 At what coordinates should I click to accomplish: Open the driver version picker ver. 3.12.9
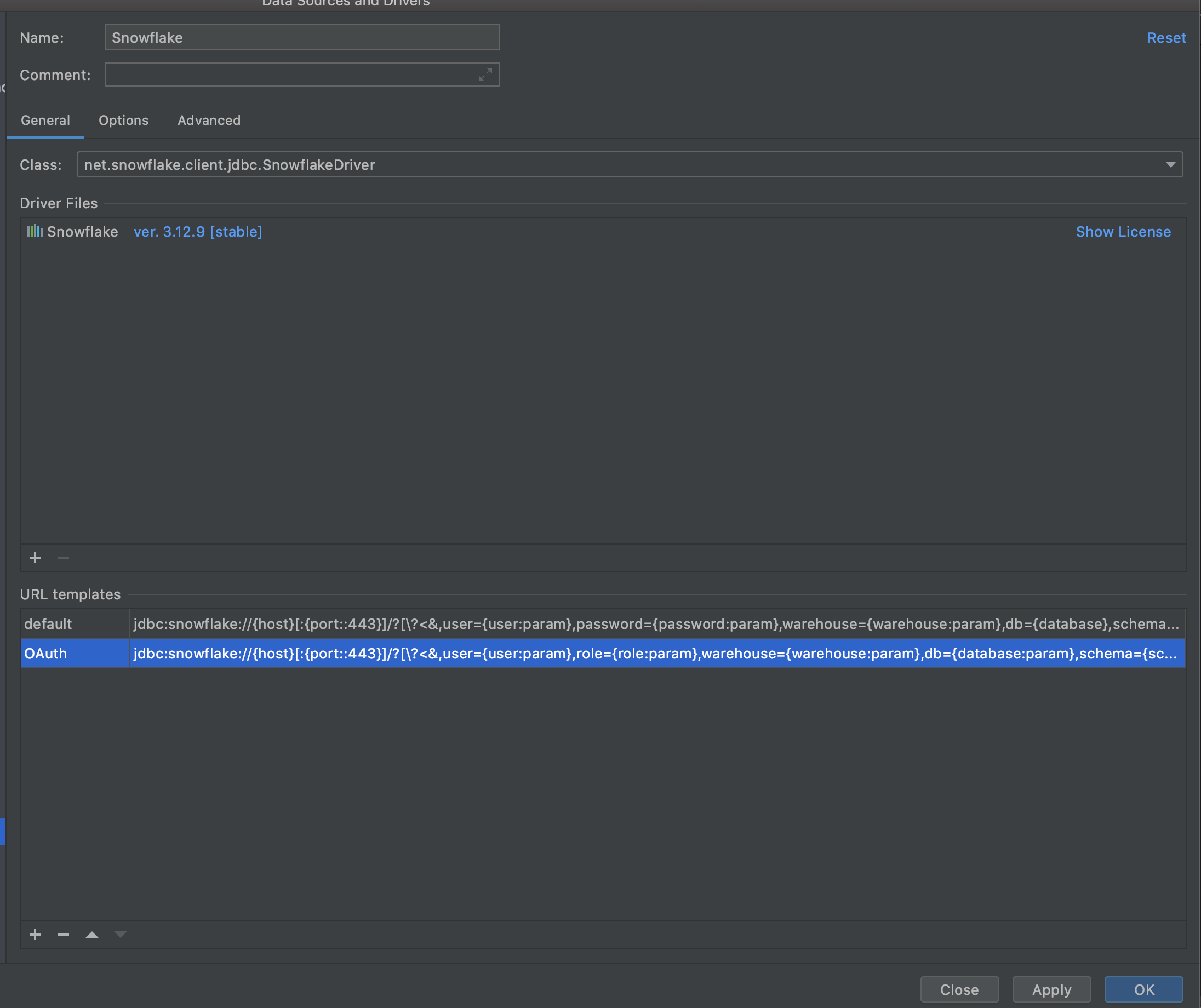[x=197, y=232]
